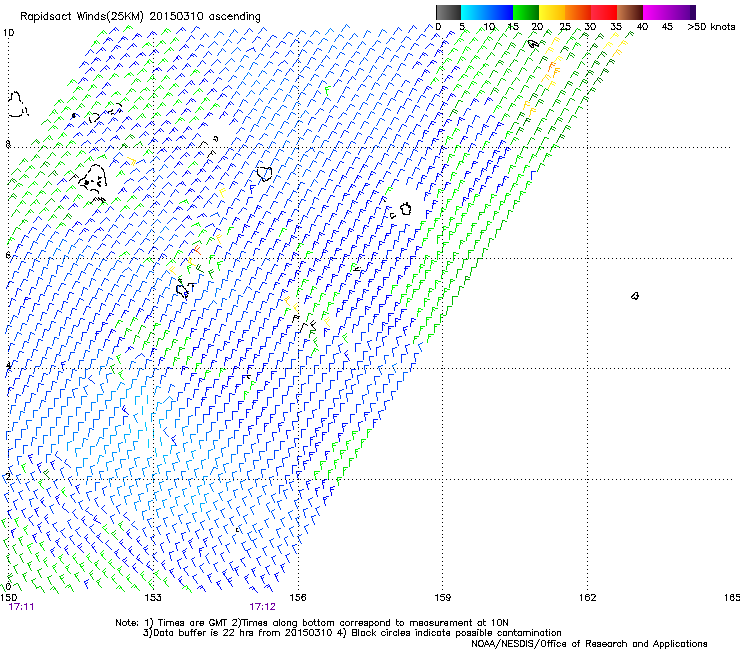Click the '20150310 ascending' date text
Viewport: 740px width, 650px height.
point(205,17)
